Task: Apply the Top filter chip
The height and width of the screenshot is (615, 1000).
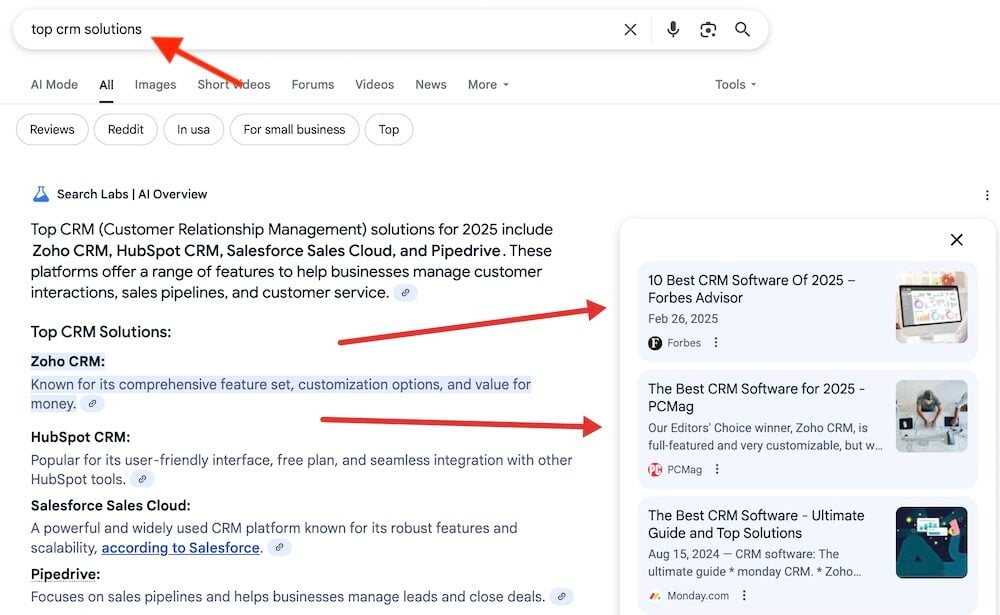Action: tap(388, 130)
